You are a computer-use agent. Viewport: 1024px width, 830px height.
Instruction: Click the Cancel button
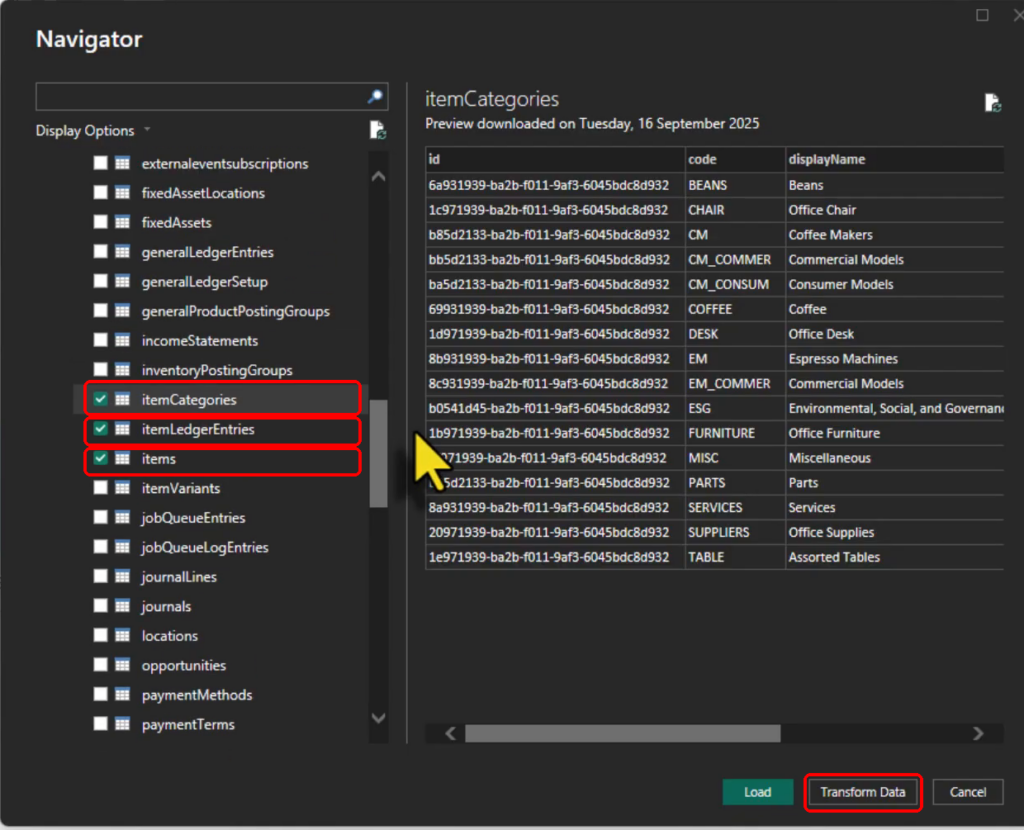tap(968, 792)
